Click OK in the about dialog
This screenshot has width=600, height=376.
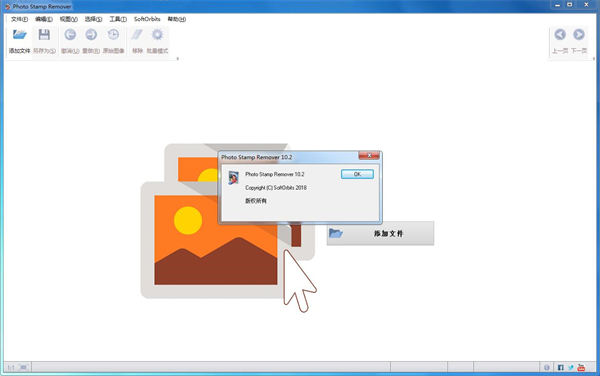pyautogui.click(x=357, y=174)
